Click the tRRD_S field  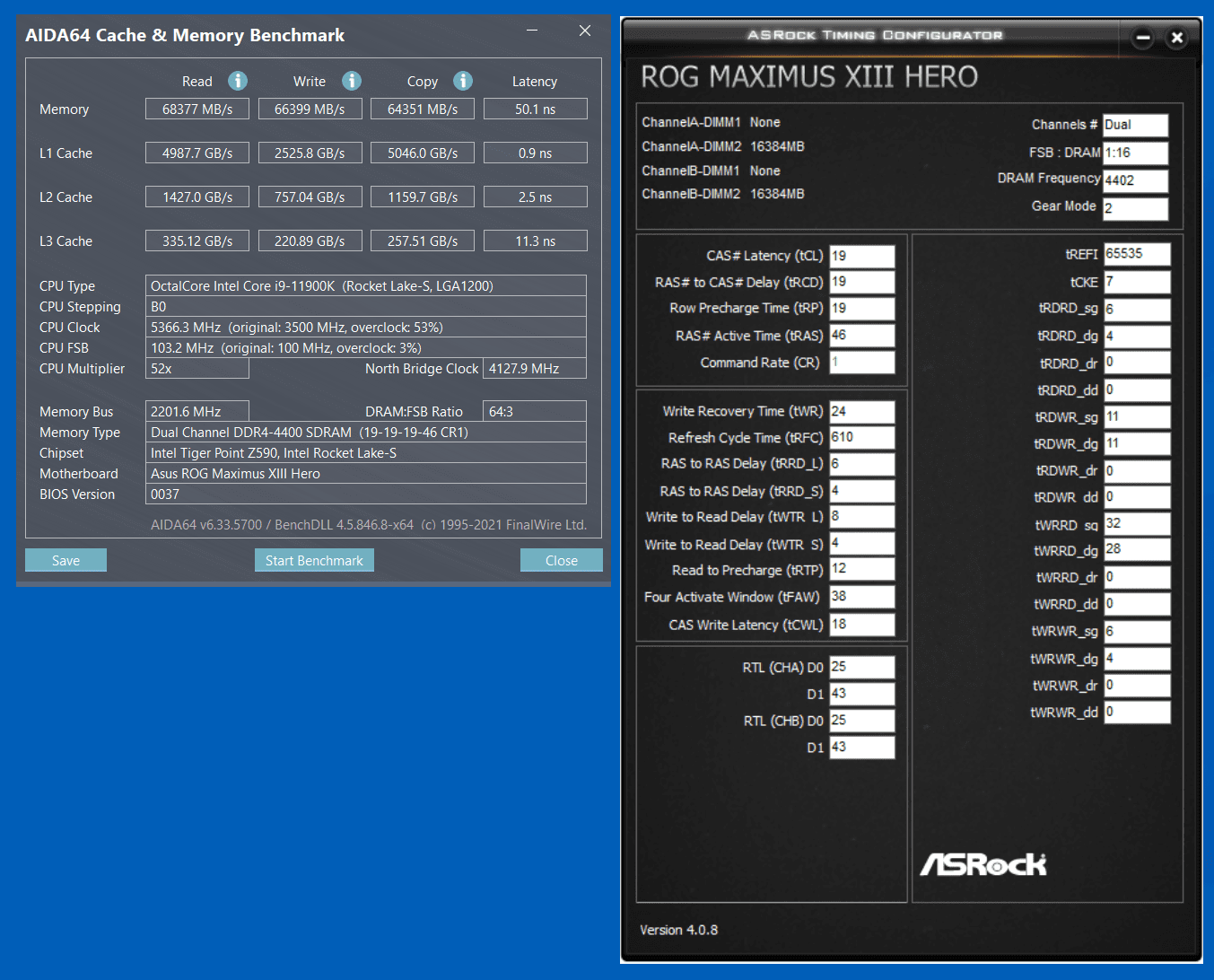(862, 491)
